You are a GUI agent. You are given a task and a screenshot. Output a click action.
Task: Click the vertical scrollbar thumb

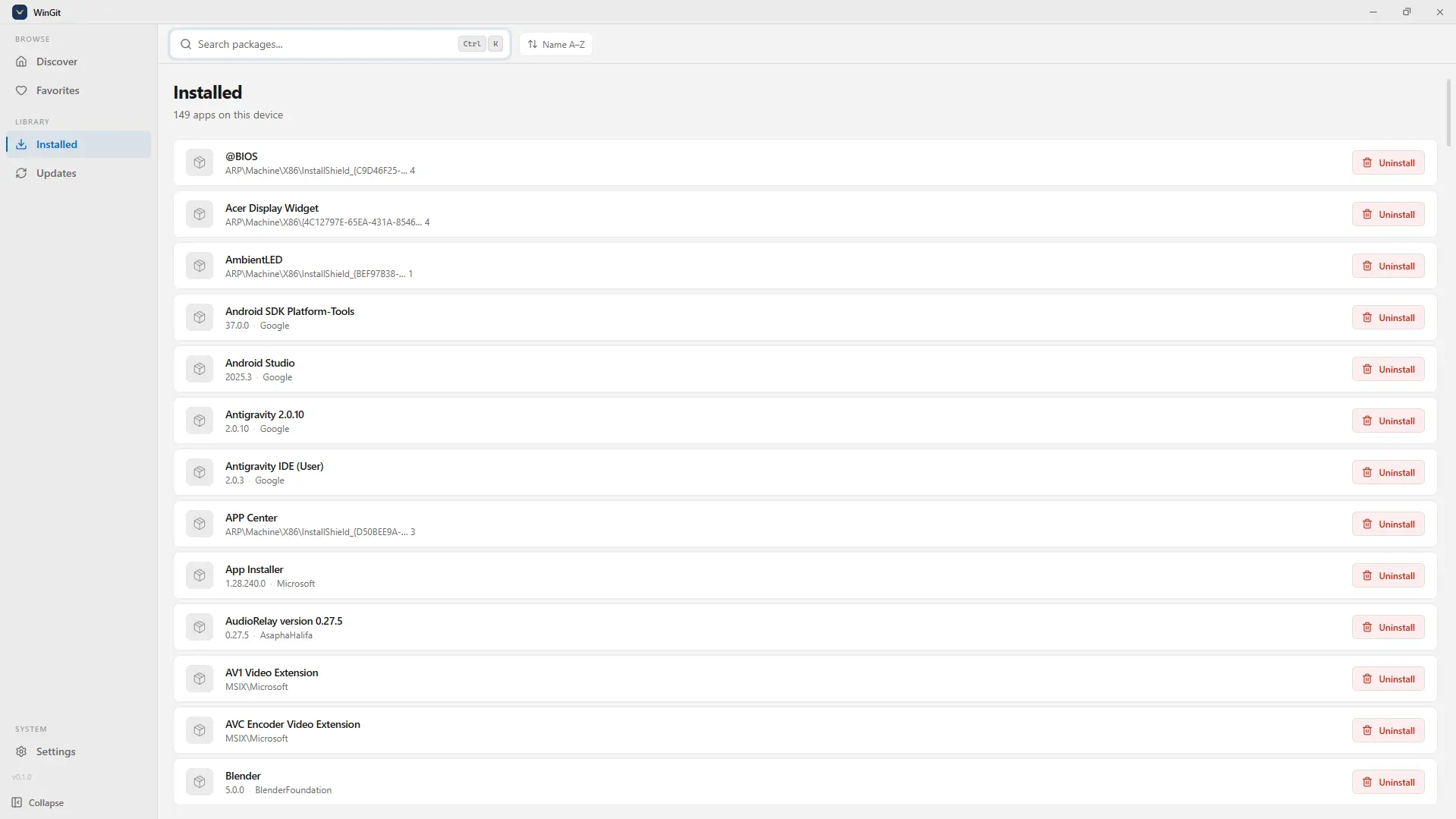(x=1448, y=112)
